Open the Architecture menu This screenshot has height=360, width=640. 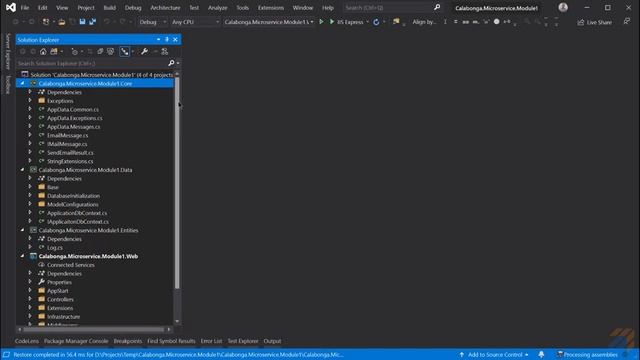[165, 8]
